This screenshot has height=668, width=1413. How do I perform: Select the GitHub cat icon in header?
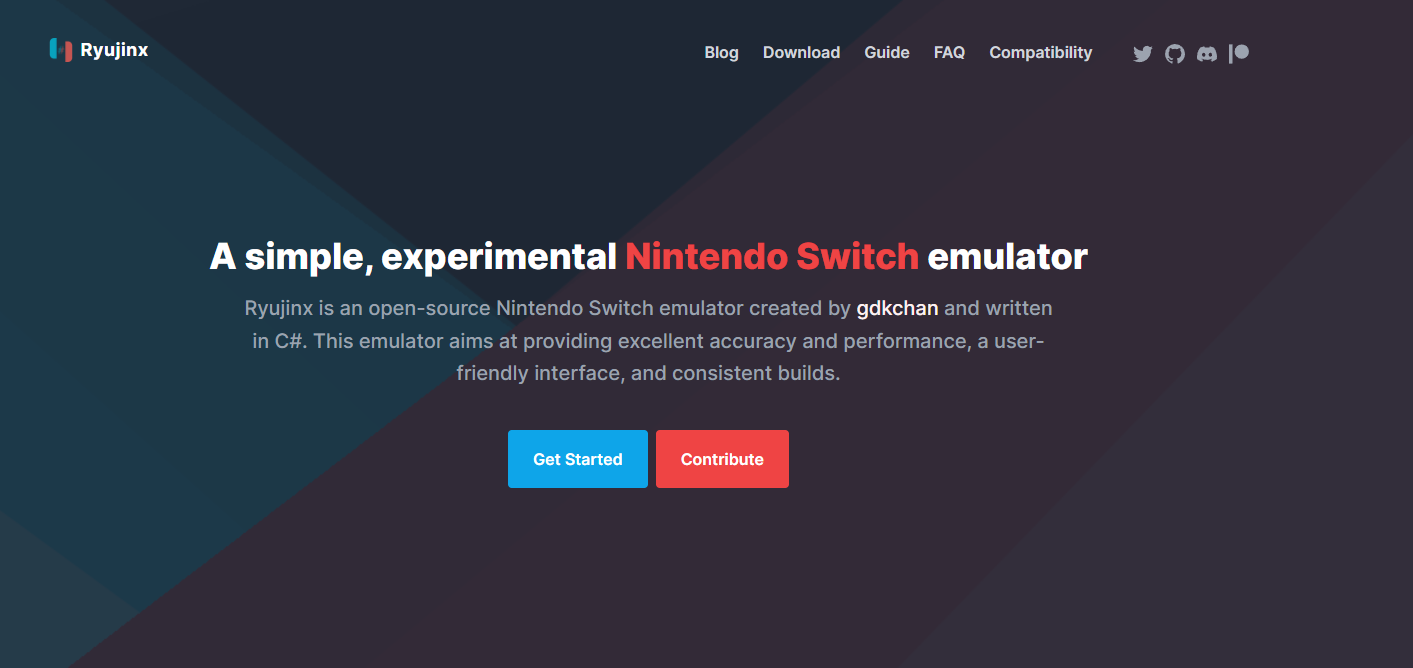click(1174, 53)
